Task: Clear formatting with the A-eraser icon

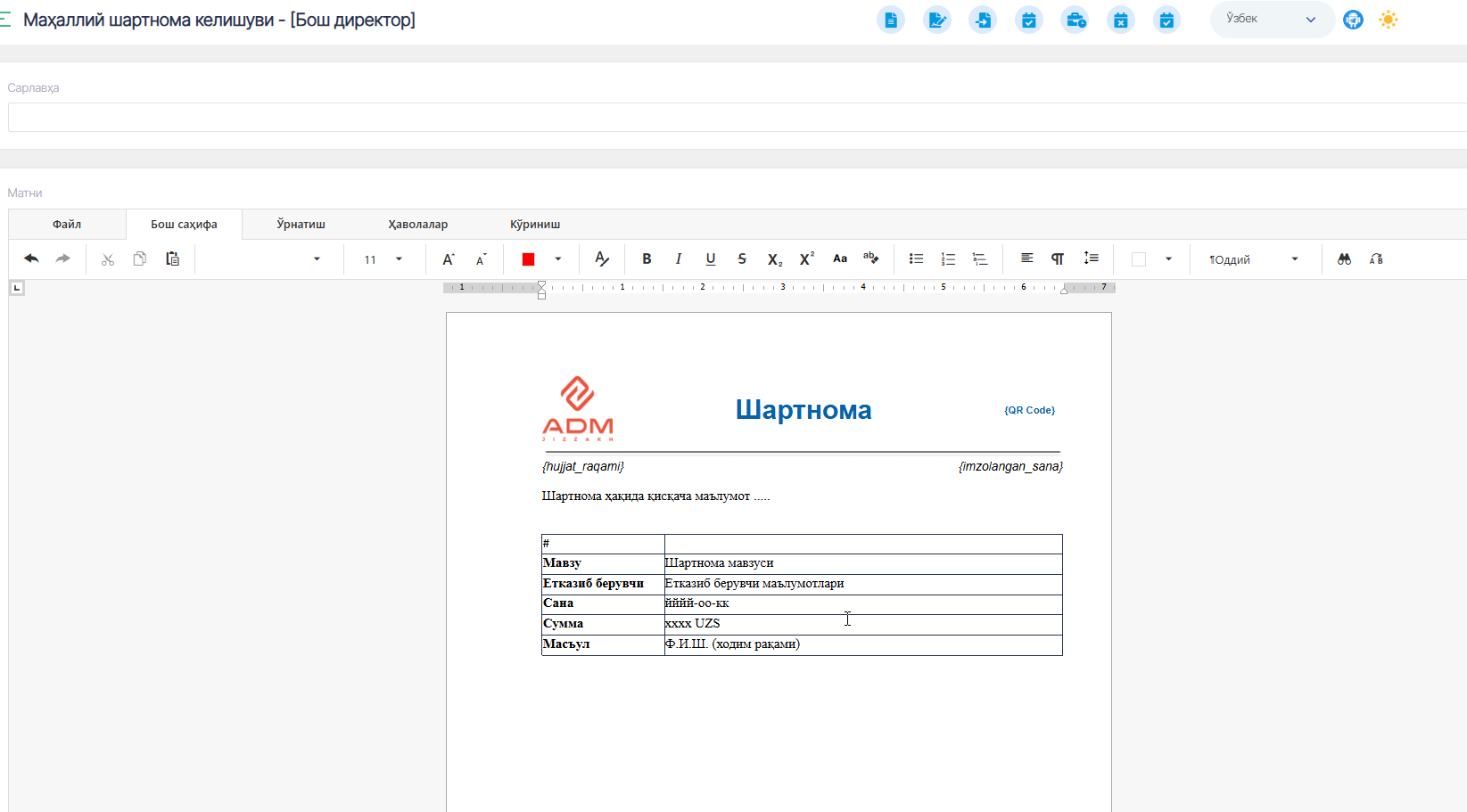Action: pos(602,259)
